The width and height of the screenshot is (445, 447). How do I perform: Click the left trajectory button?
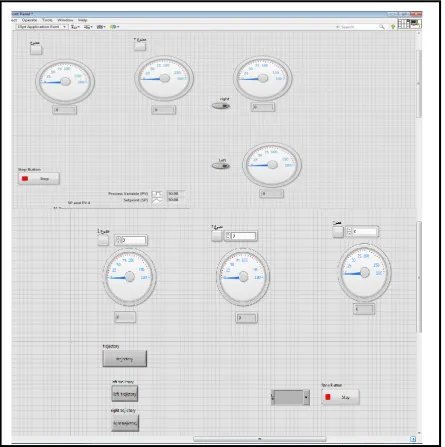coord(125,394)
